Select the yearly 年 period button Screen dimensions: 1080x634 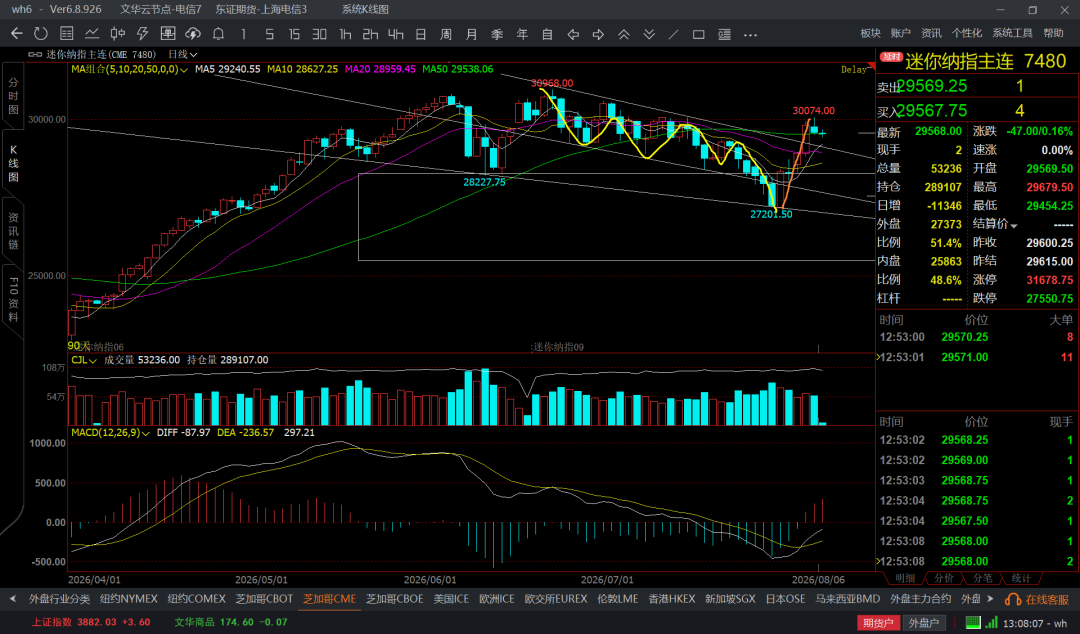[522, 34]
